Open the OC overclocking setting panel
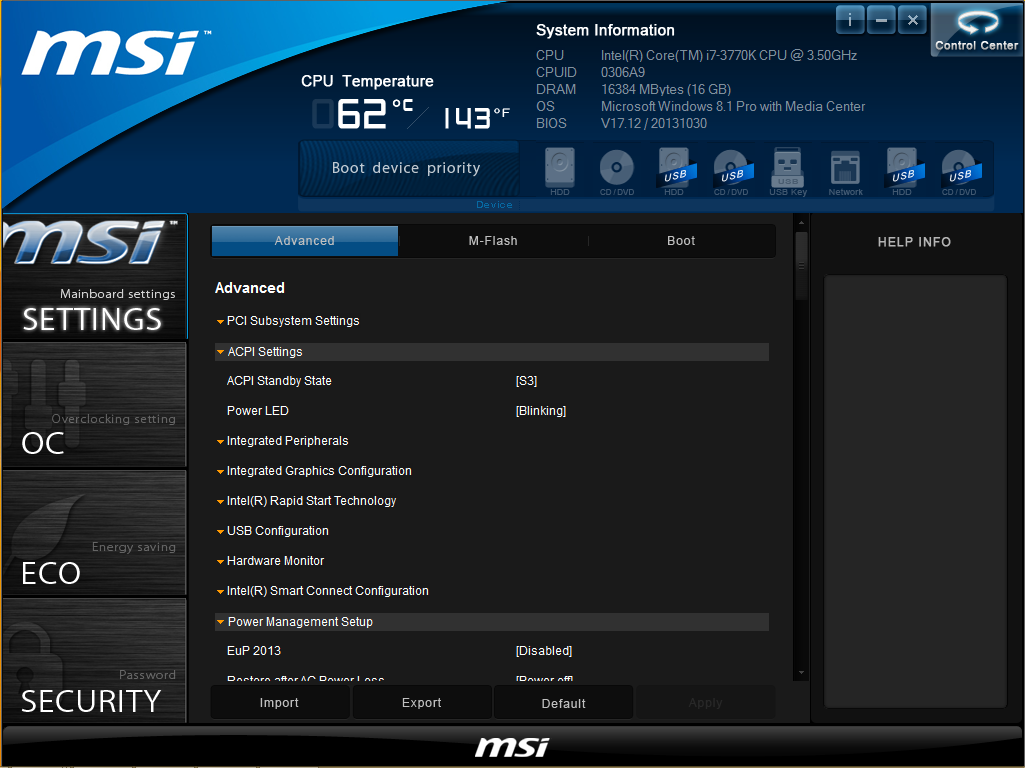 [x=94, y=404]
